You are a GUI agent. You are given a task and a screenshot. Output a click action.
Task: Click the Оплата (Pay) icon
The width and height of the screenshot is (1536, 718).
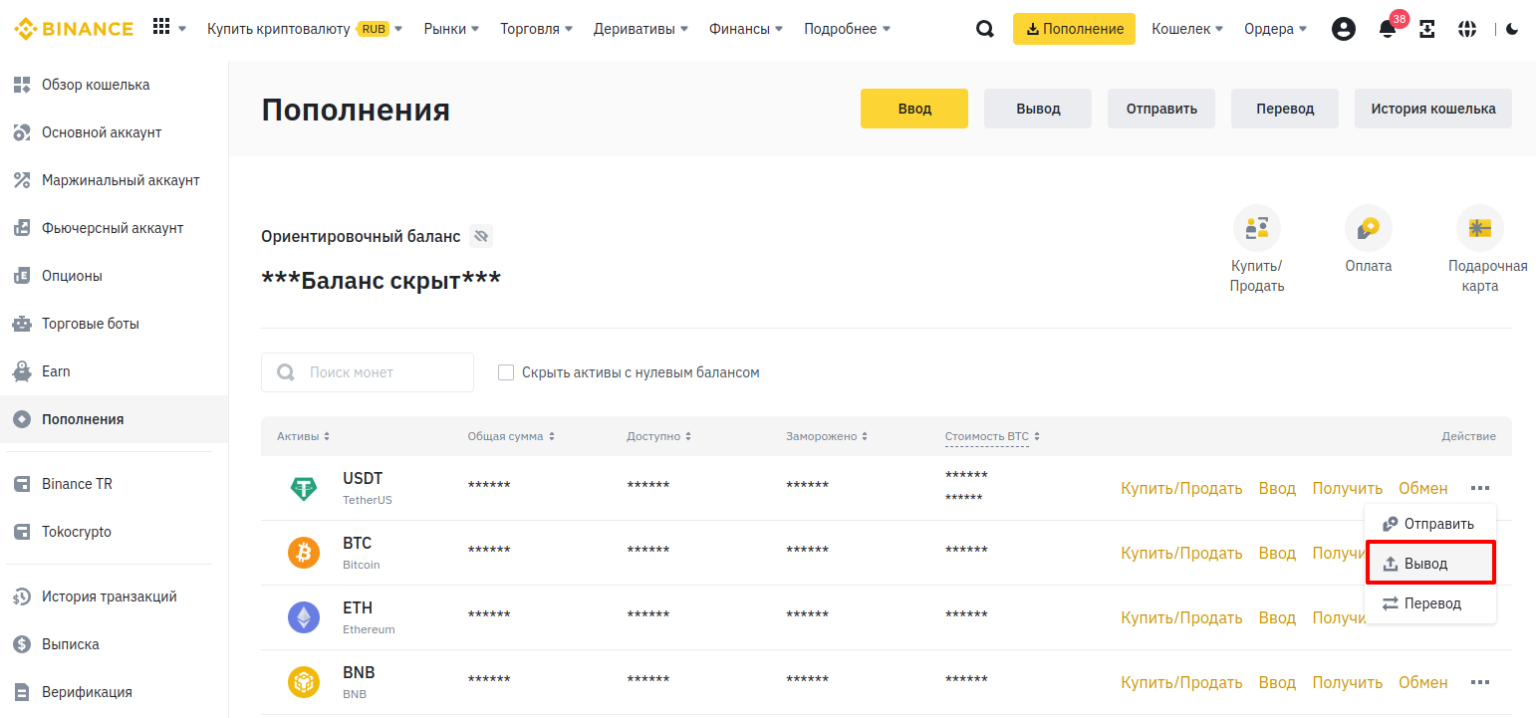coord(1368,228)
